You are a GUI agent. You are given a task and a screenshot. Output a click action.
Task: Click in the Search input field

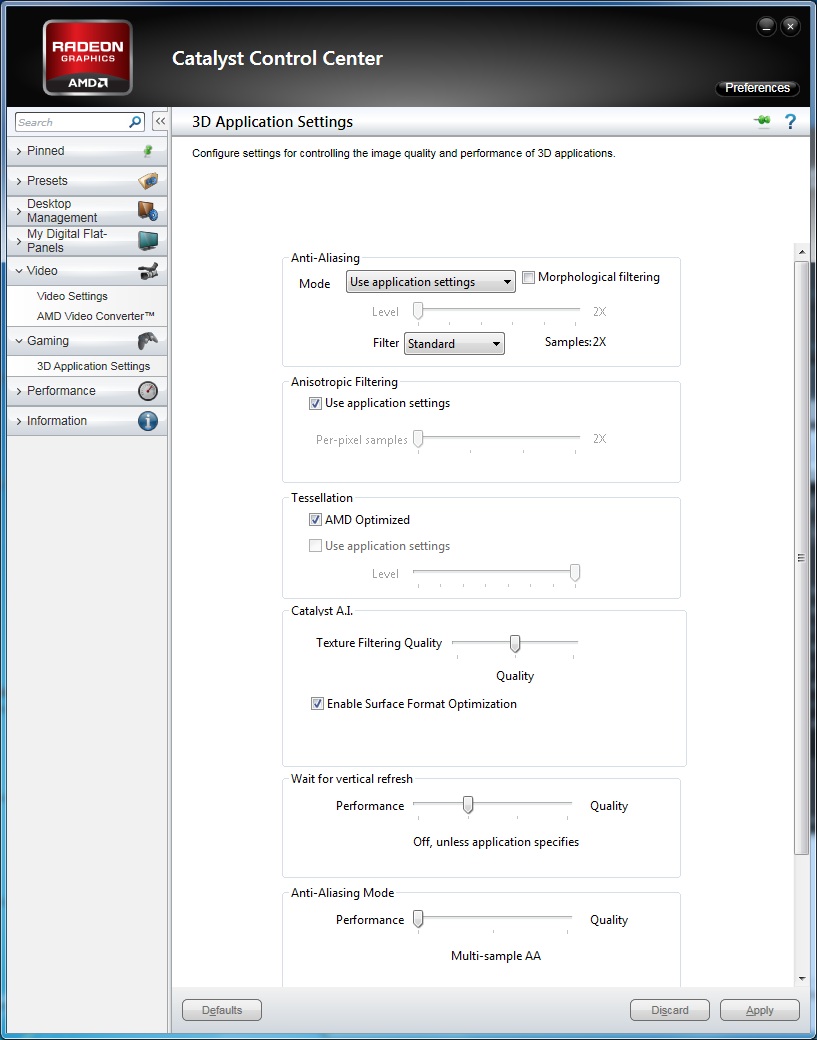(x=72, y=122)
